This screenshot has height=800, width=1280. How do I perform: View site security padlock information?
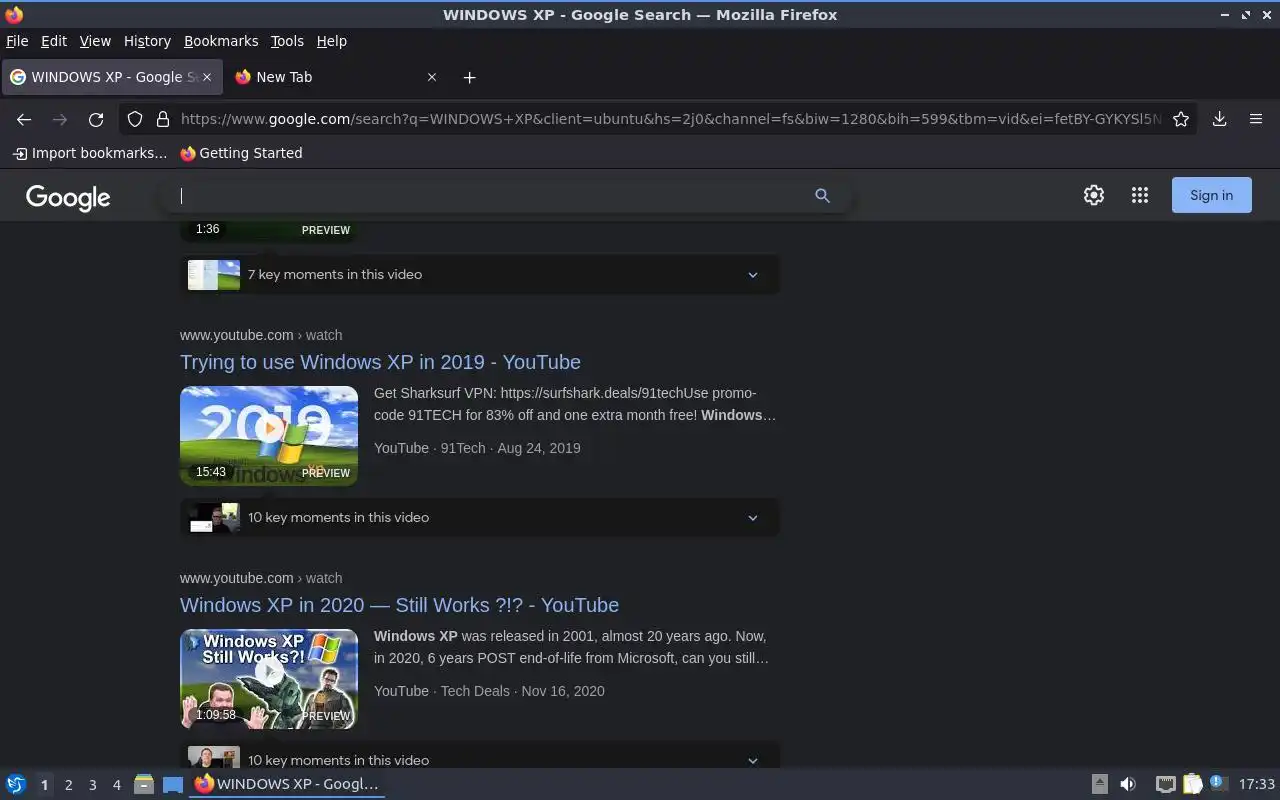tap(163, 119)
